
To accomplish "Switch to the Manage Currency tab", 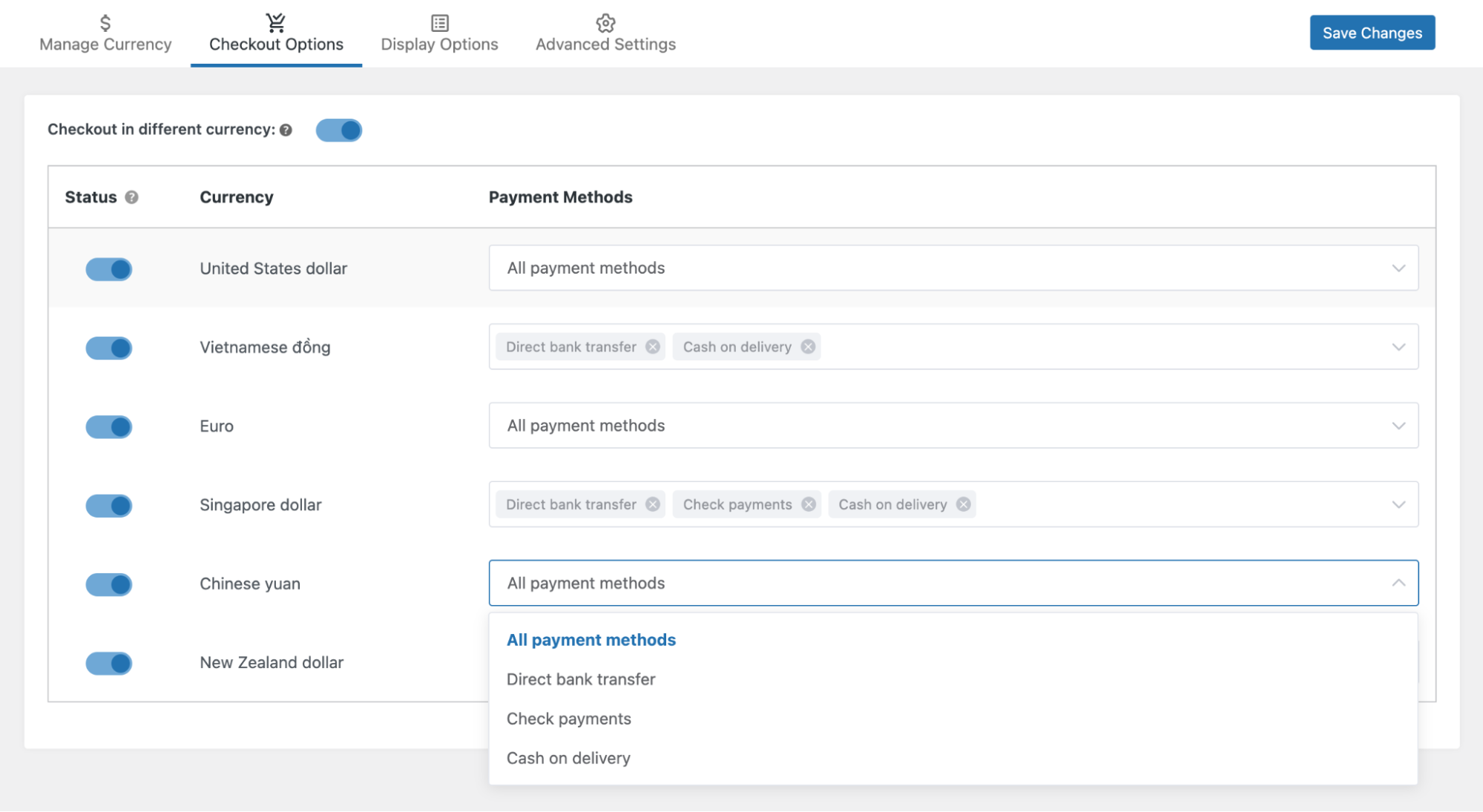I will click(105, 44).
